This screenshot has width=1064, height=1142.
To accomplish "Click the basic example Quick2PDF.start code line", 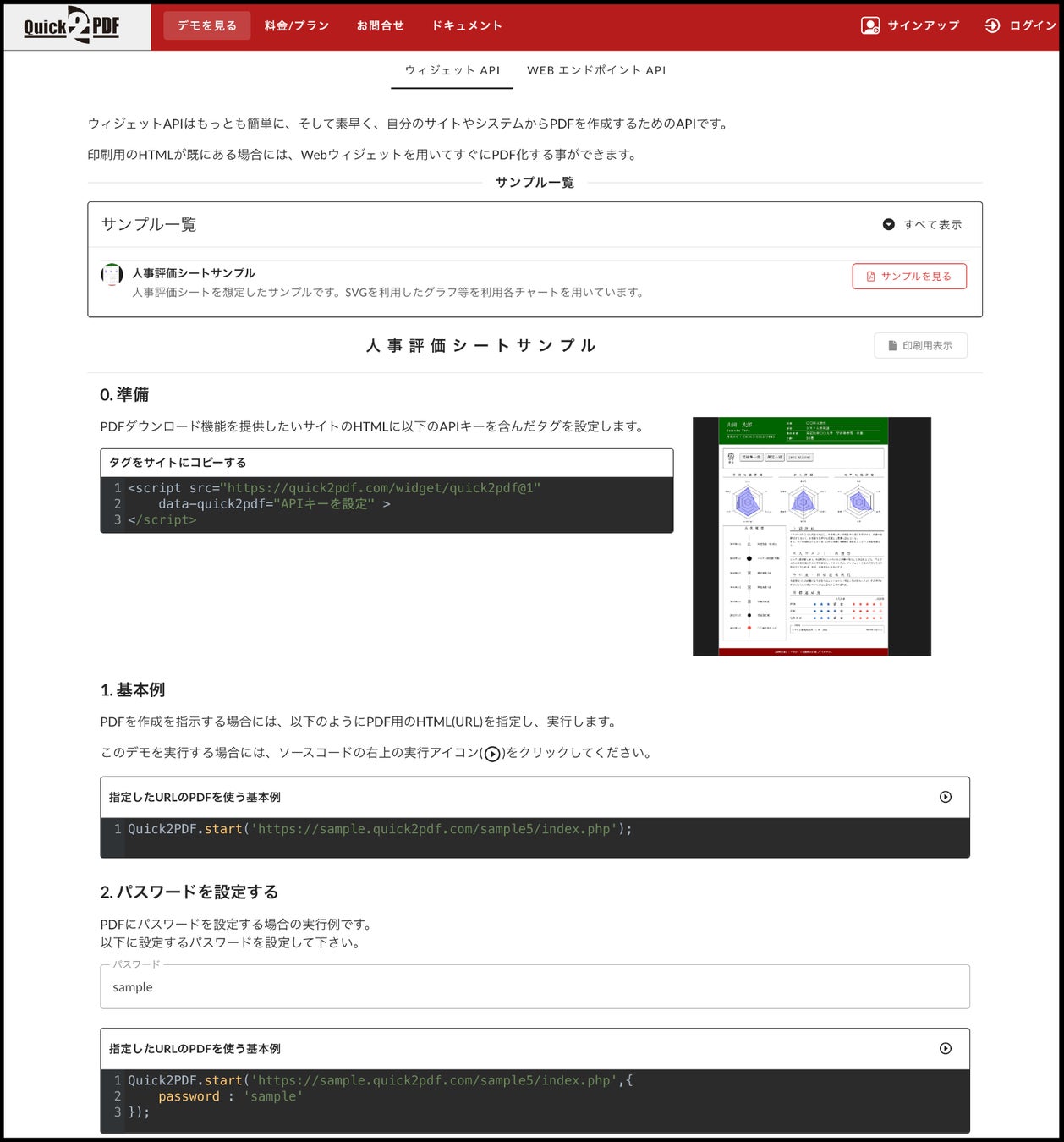I will pyautogui.click(x=380, y=829).
